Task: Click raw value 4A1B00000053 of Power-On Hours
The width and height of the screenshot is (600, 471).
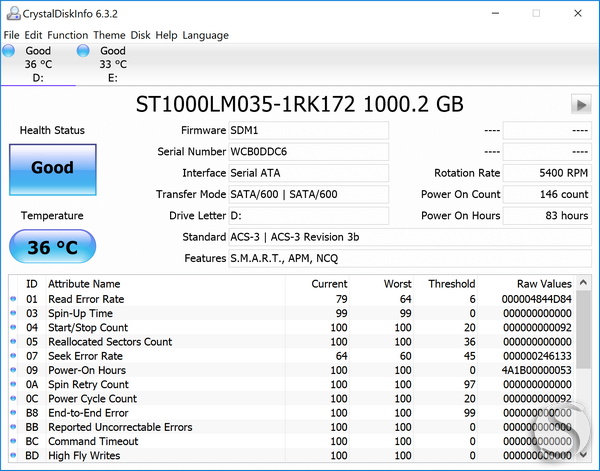Action: pyautogui.click(x=536, y=370)
